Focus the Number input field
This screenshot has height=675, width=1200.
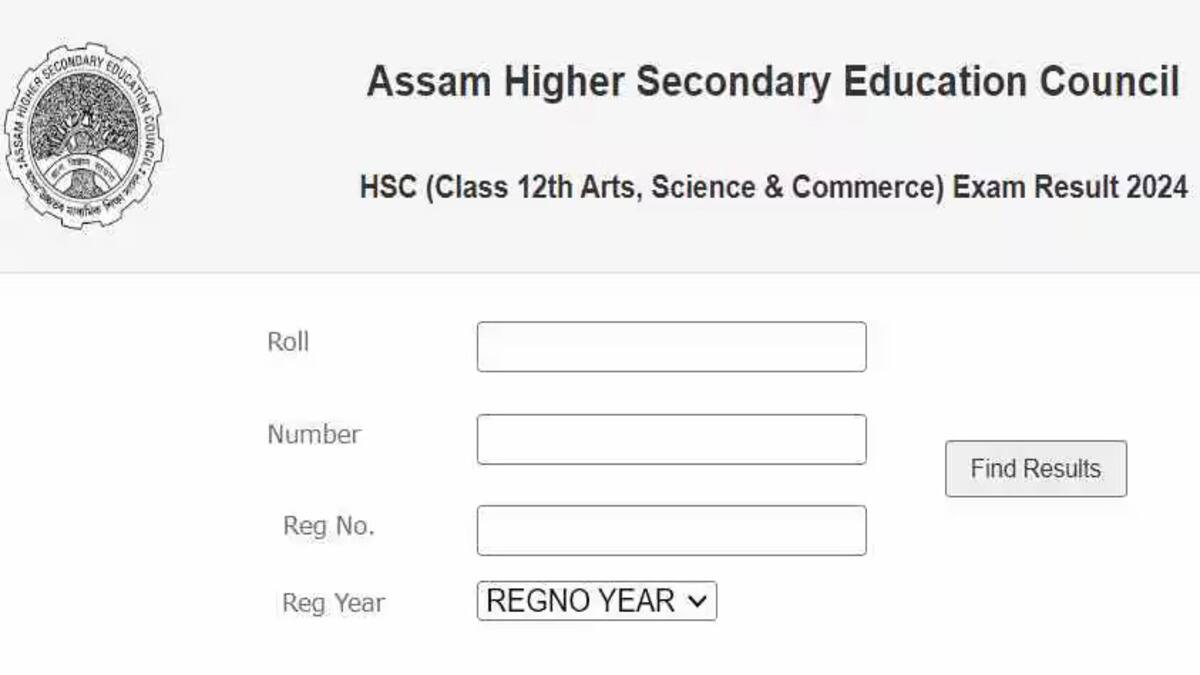coord(671,439)
